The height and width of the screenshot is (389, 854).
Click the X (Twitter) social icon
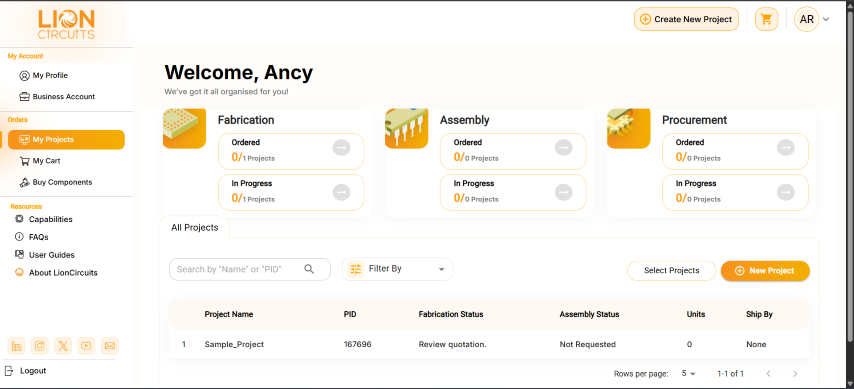63,346
